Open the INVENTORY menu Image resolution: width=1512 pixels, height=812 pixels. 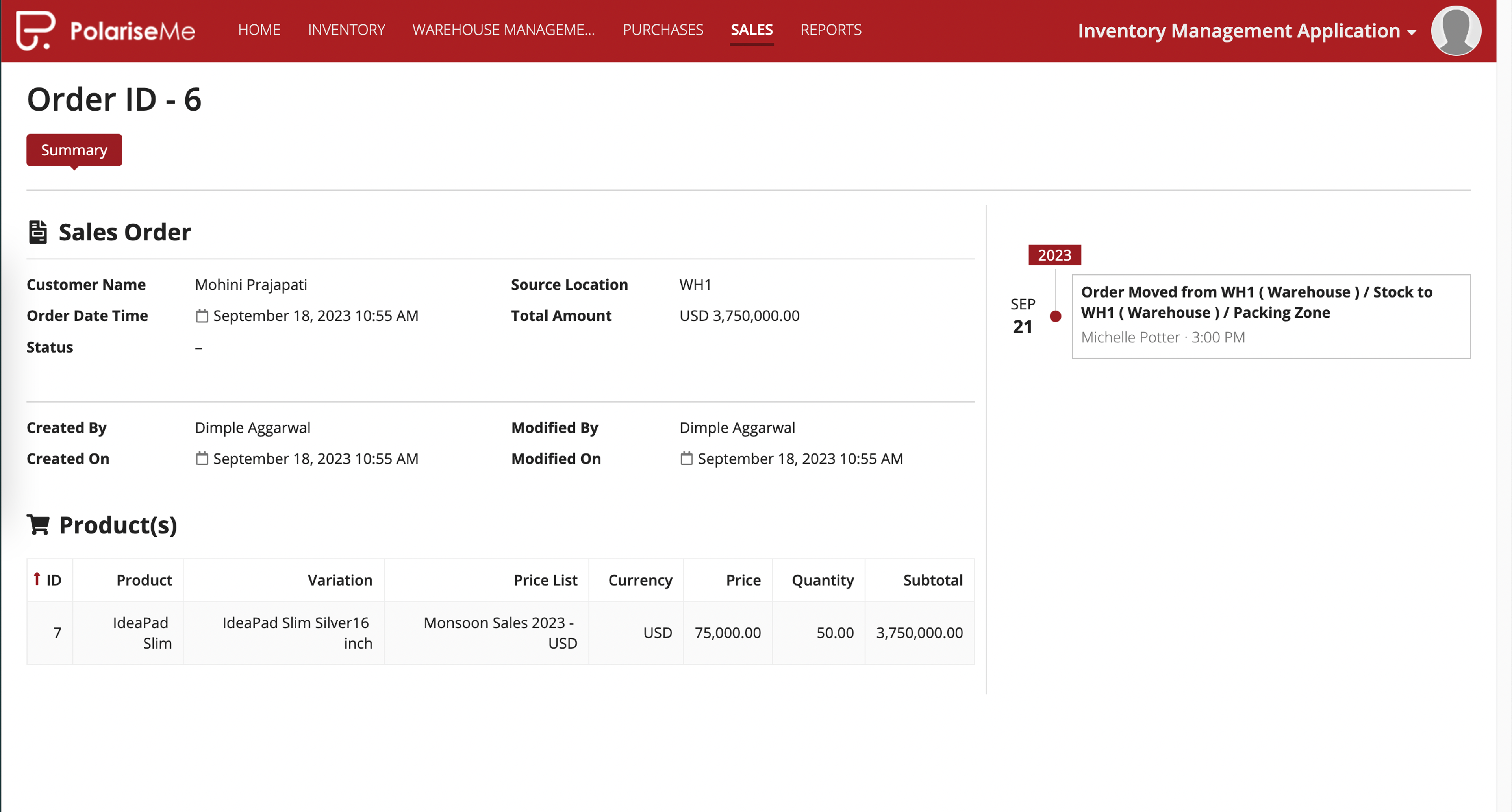tap(346, 30)
